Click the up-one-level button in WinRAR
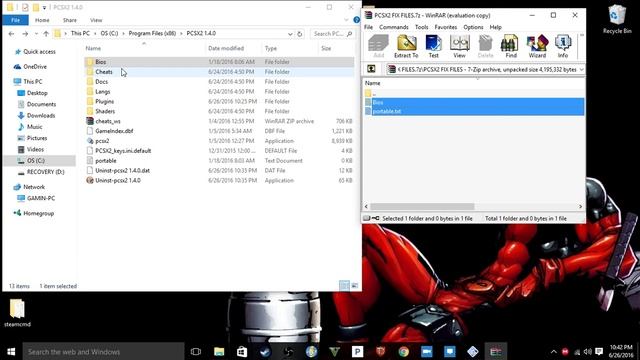640x360 pixels. coord(371,69)
